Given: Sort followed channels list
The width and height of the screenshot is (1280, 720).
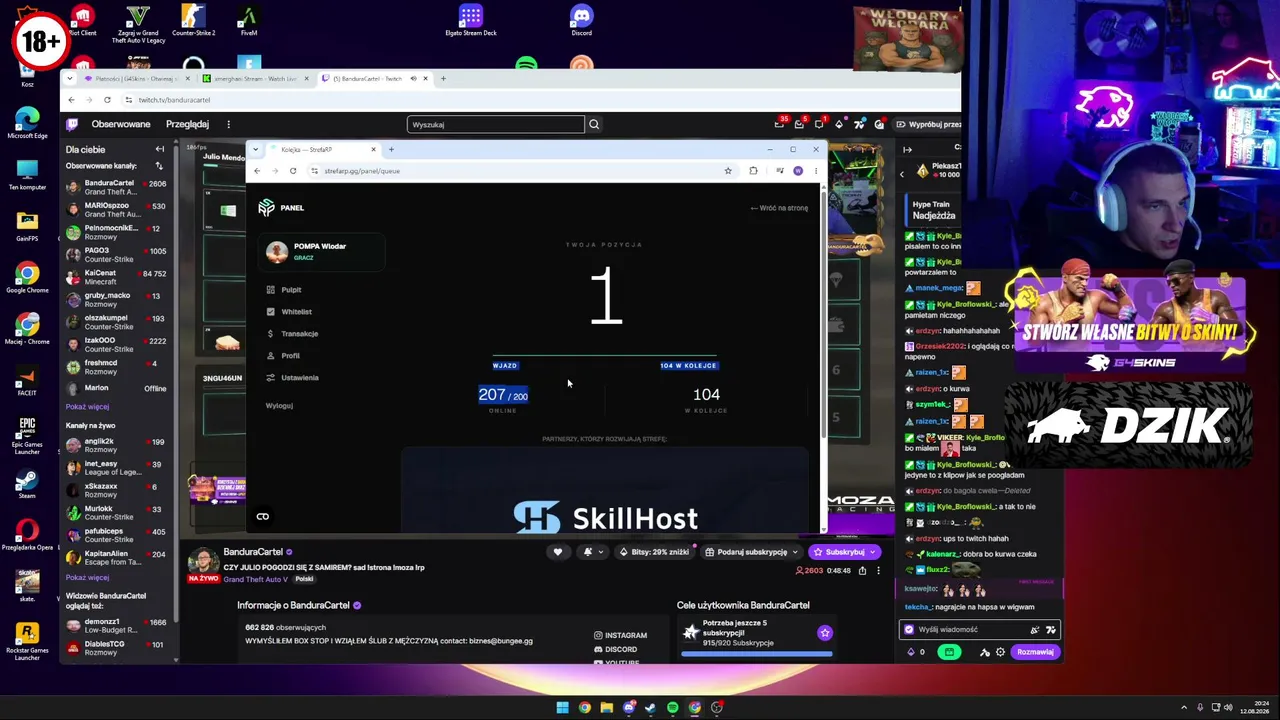Looking at the screenshot, I should tap(158, 166).
